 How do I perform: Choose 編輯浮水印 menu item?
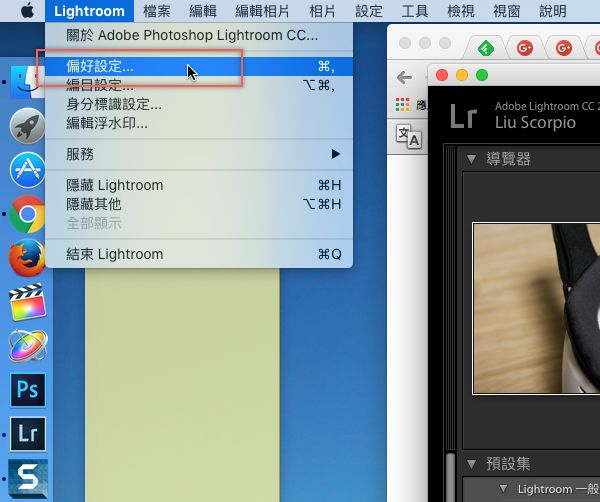pos(199,123)
